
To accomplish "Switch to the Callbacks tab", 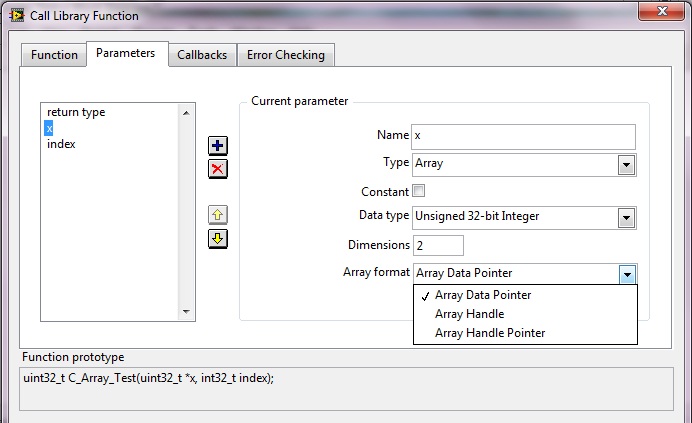I will coord(202,55).
